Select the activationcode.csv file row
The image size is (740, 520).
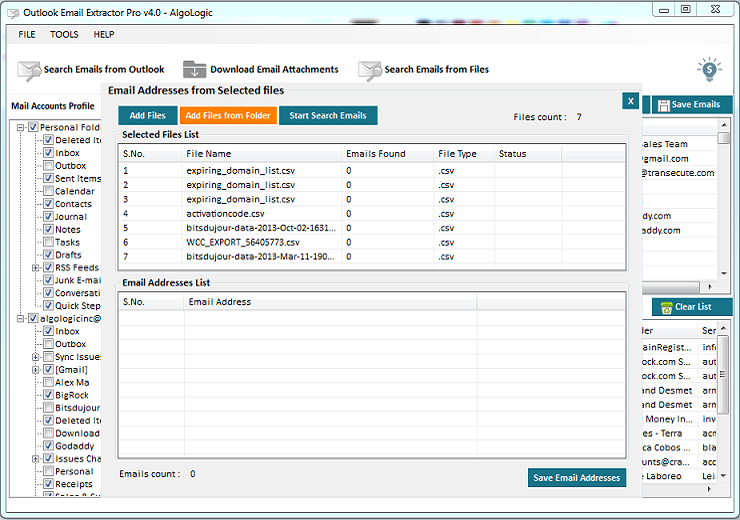click(x=225, y=213)
